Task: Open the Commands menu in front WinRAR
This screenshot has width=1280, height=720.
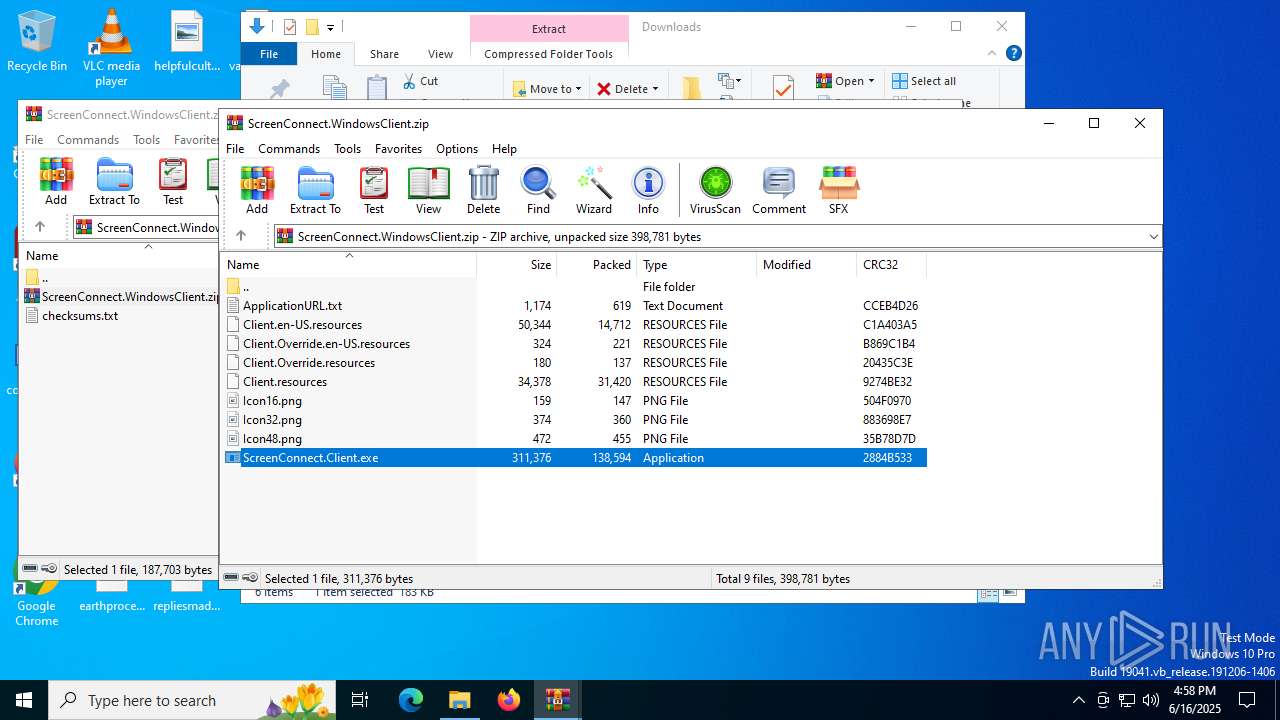Action: pos(289,149)
